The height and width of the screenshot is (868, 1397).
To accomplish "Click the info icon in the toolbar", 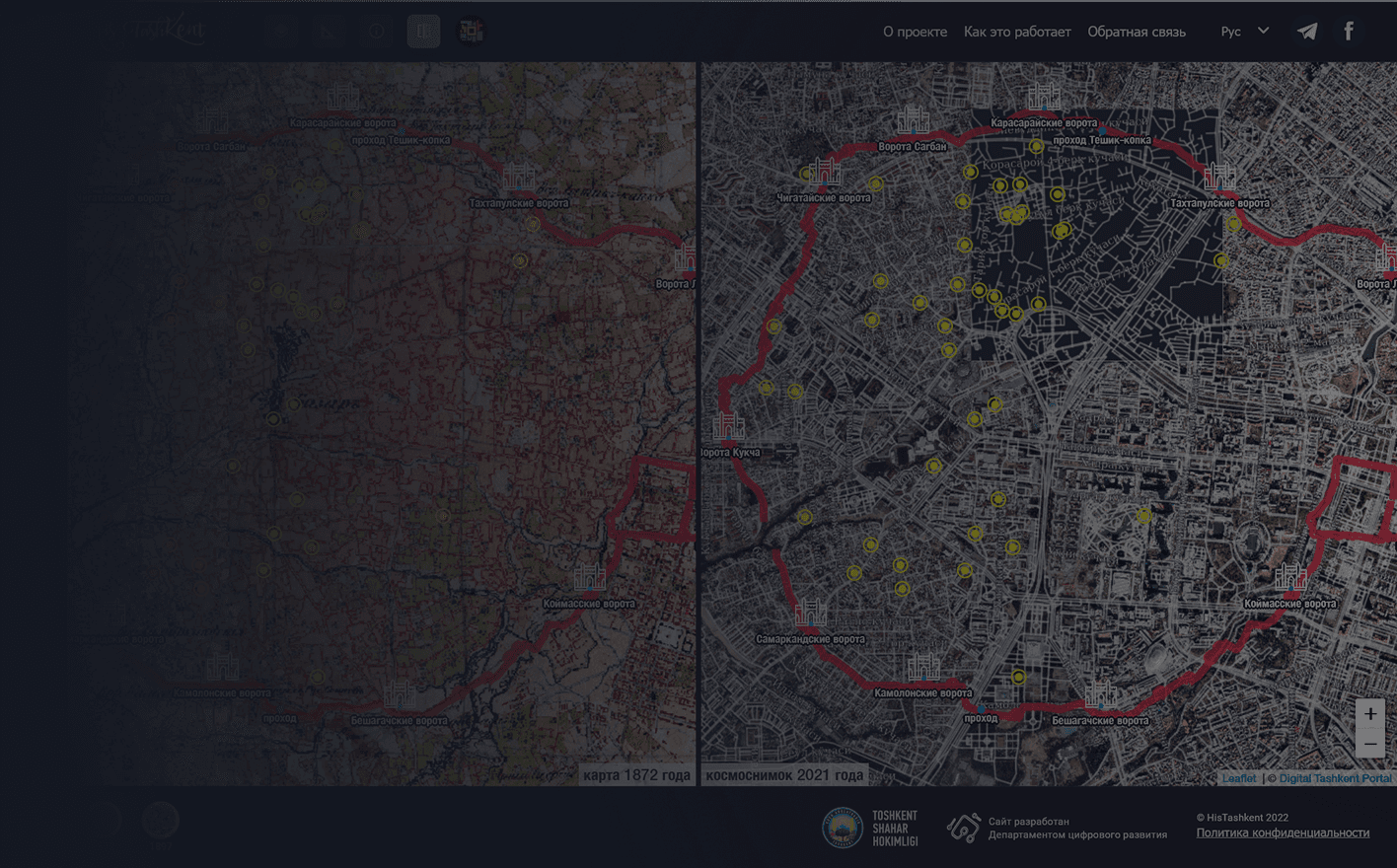I will (x=377, y=32).
